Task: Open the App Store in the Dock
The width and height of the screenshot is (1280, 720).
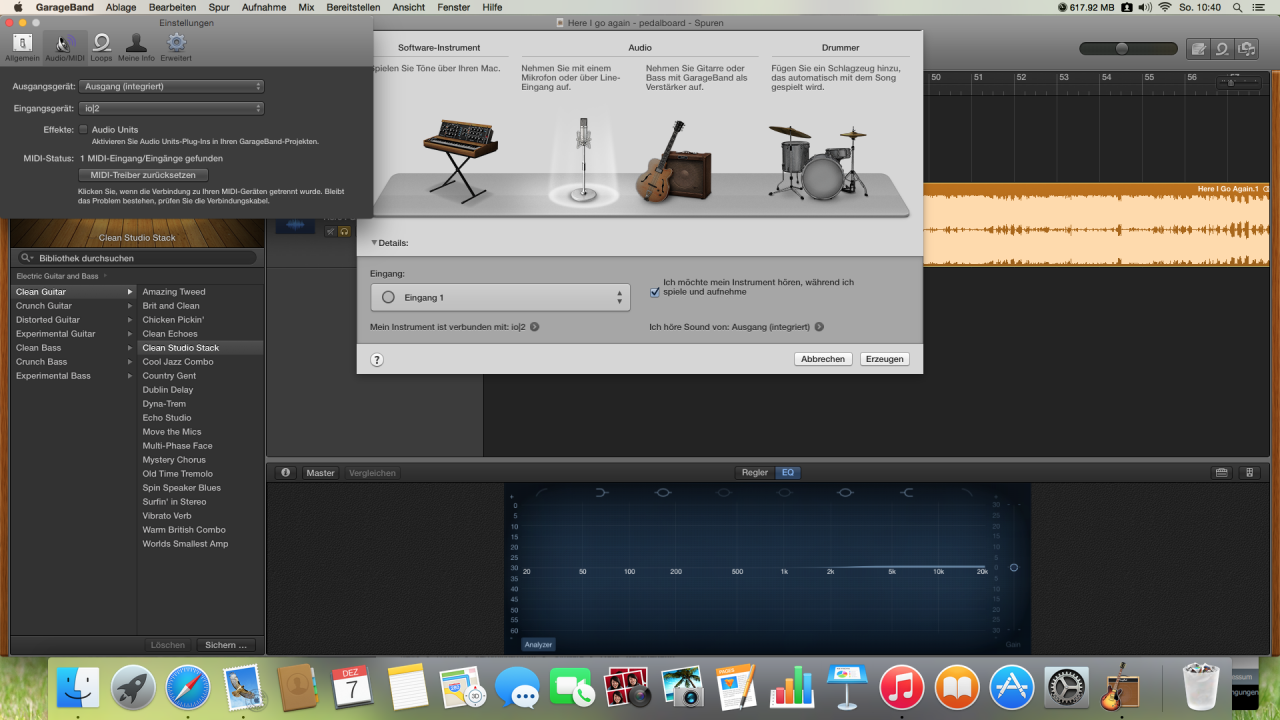Action: coord(1012,687)
